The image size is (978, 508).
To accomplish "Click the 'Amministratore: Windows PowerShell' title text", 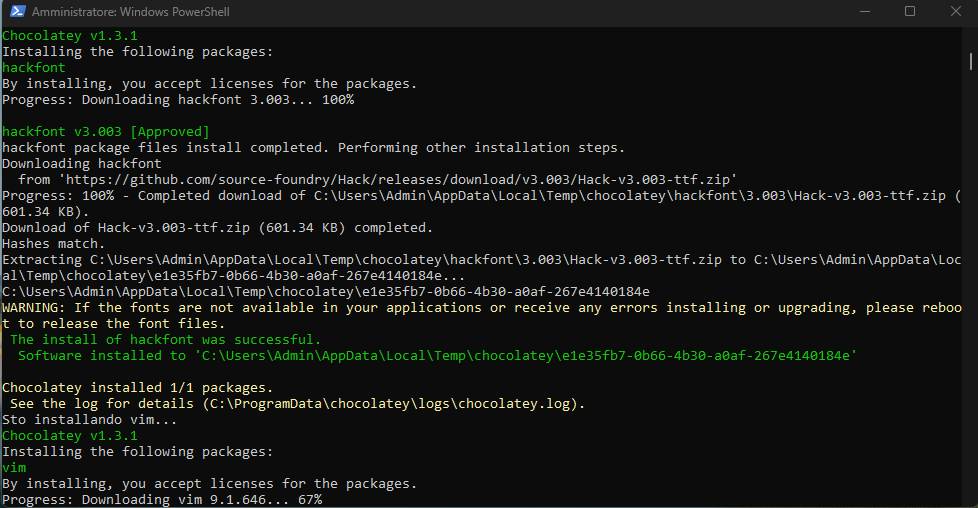I will pyautogui.click(x=131, y=12).
